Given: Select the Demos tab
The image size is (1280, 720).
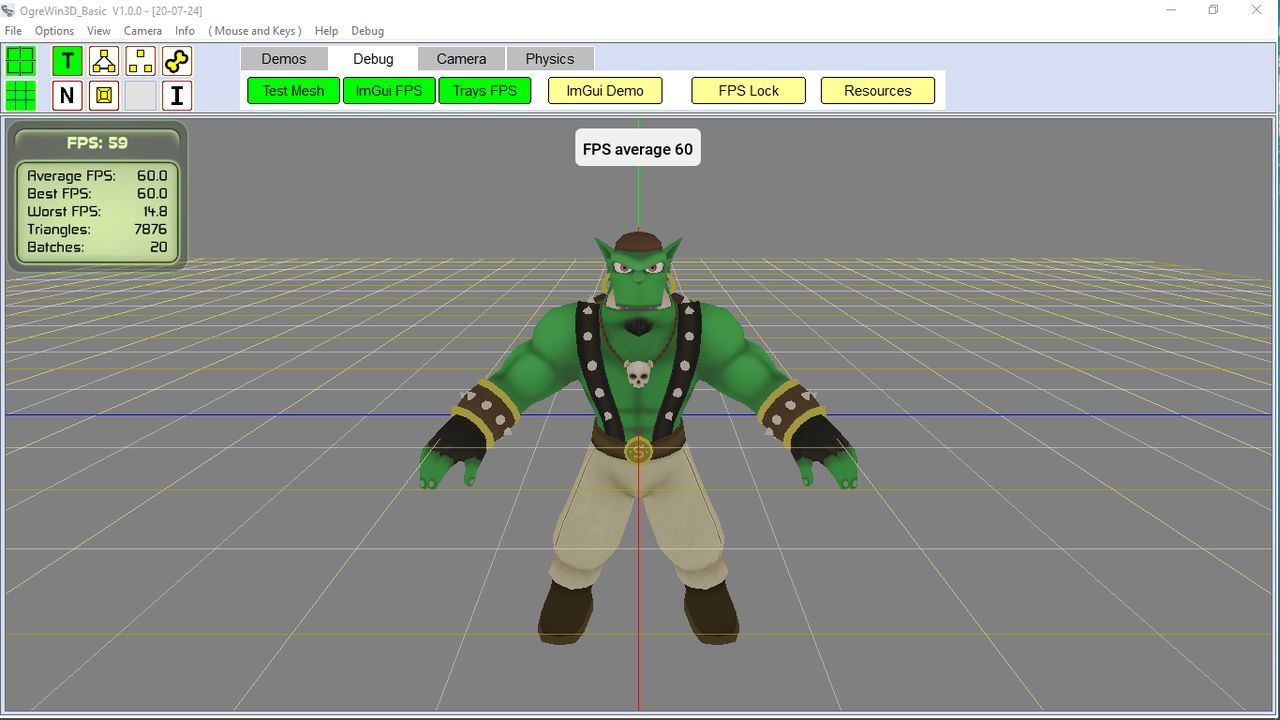Looking at the screenshot, I should click(284, 58).
